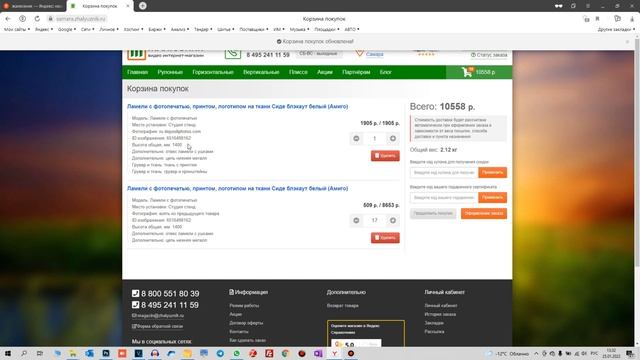Open Telegram from taskbar

tap(220, 353)
